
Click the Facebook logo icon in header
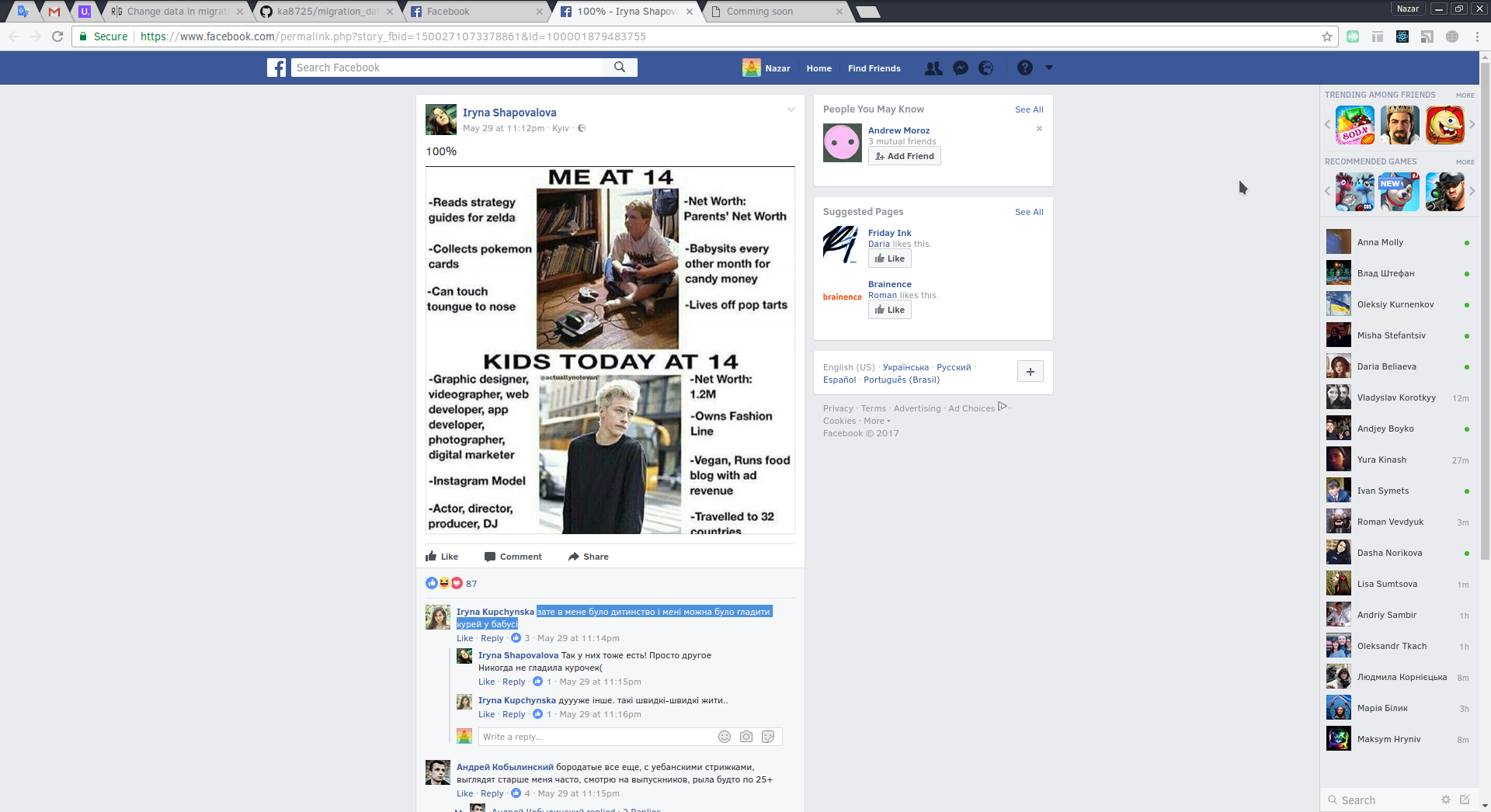(x=276, y=68)
